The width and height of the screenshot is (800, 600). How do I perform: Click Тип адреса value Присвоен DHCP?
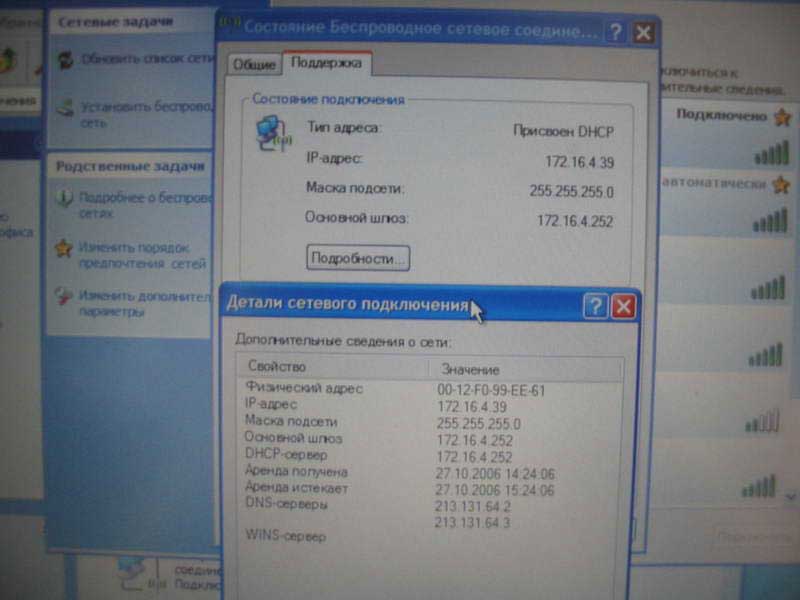click(x=563, y=132)
